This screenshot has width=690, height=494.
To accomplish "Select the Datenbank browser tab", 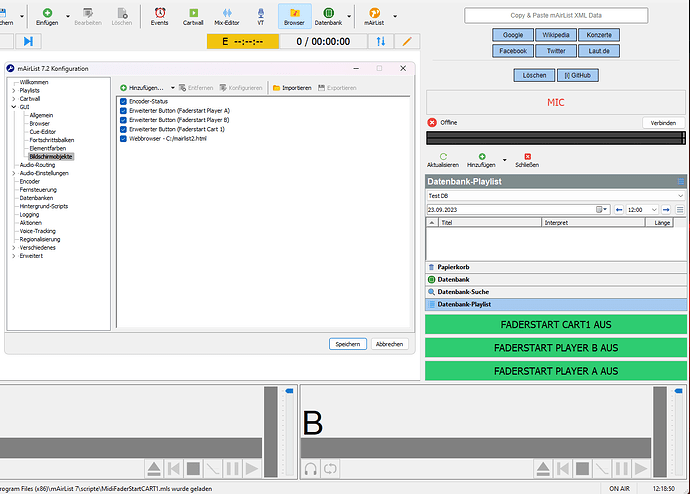I will coord(556,279).
